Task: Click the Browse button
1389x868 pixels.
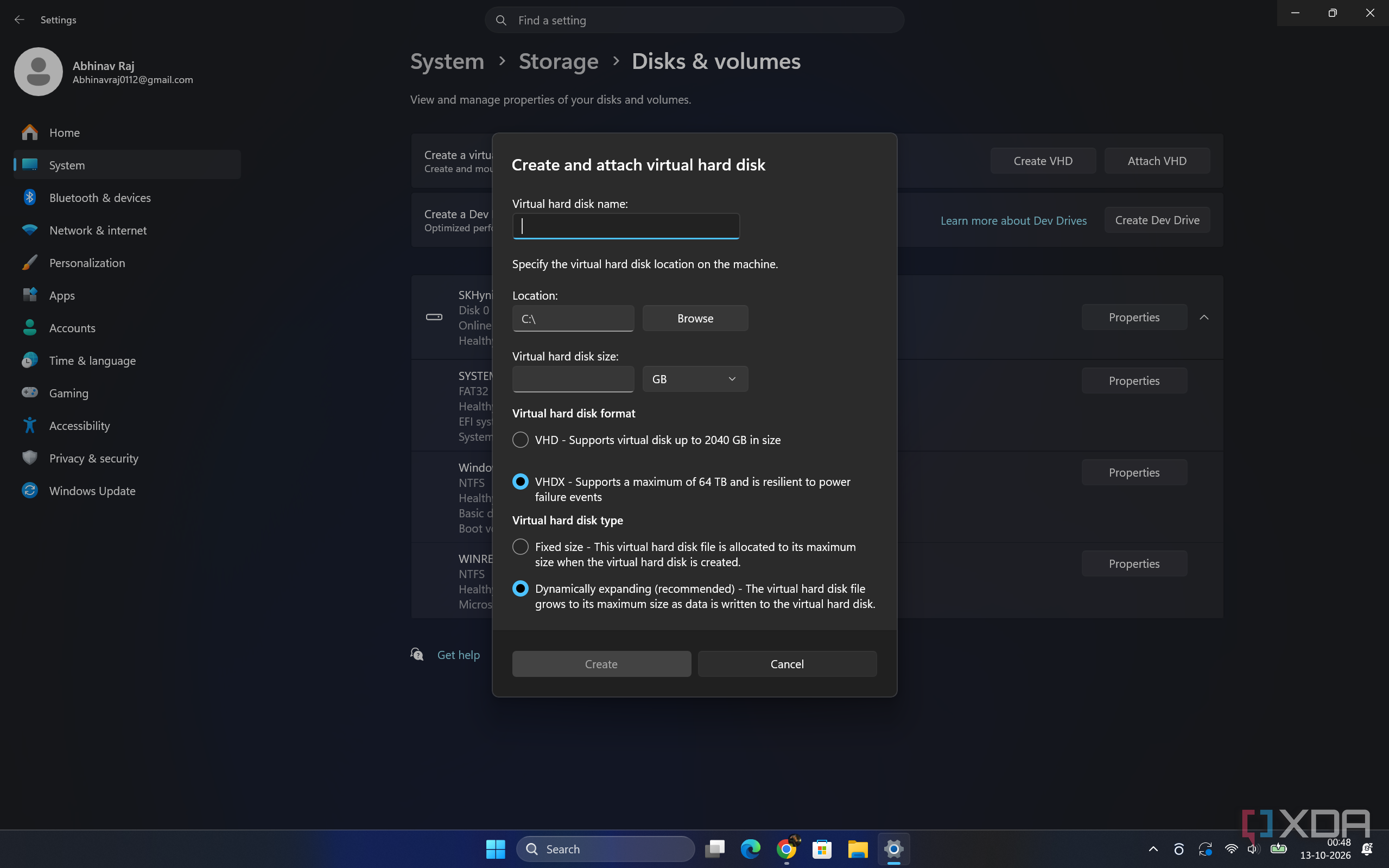Action: pyautogui.click(x=695, y=319)
